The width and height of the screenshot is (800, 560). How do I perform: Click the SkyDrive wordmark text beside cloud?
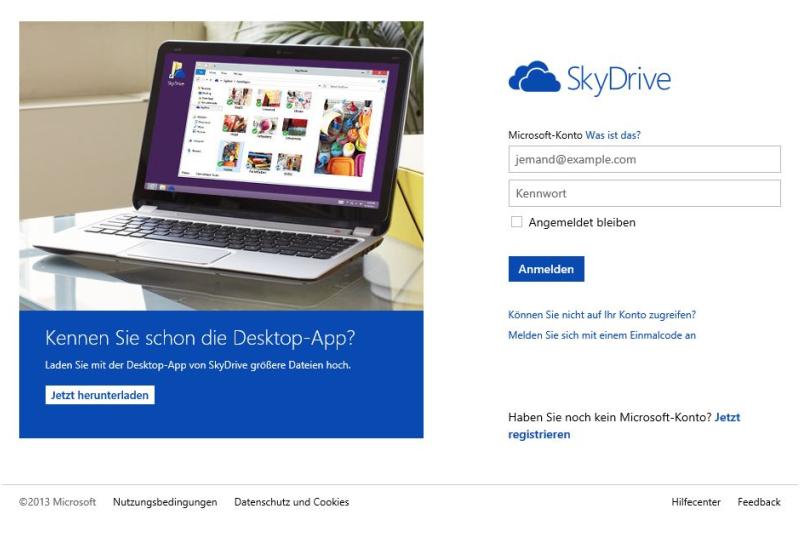618,79
